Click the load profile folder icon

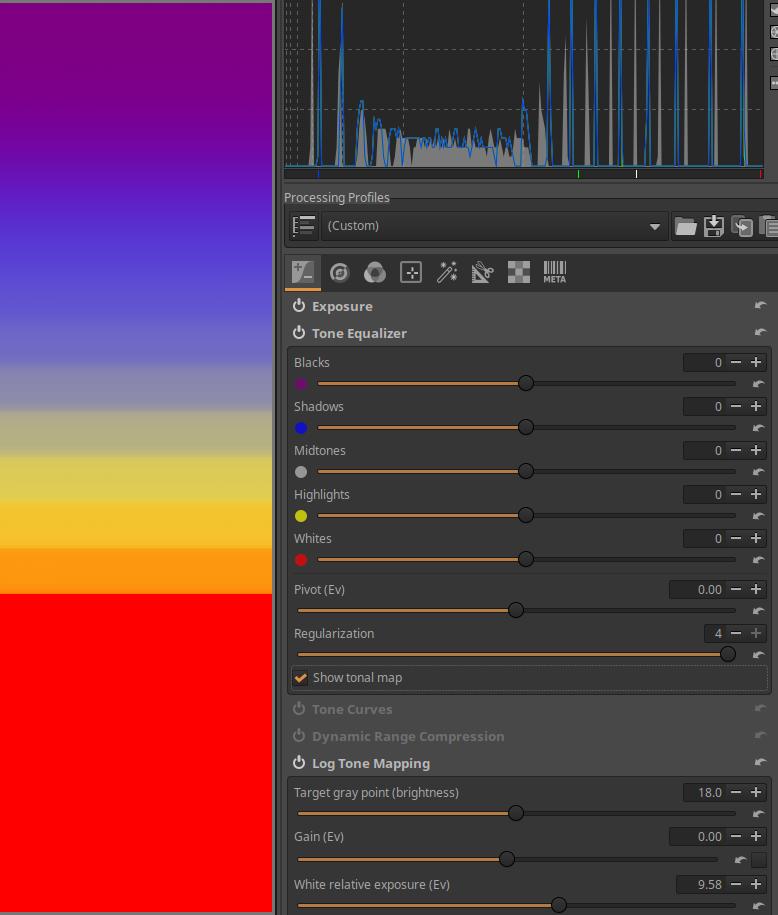[685, 226]
